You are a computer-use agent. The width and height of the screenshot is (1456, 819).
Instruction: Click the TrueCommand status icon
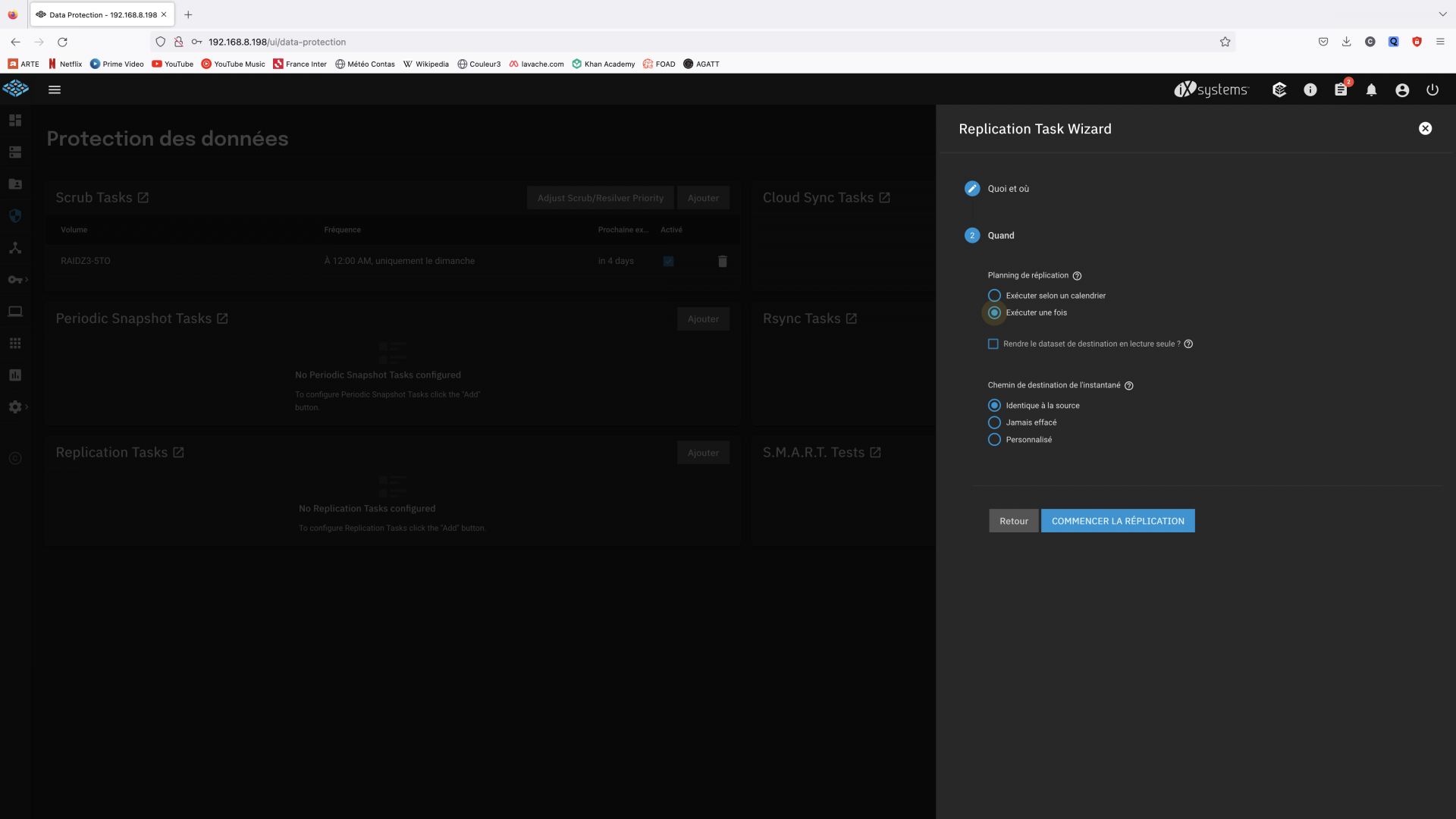(x=1279, y=89)
